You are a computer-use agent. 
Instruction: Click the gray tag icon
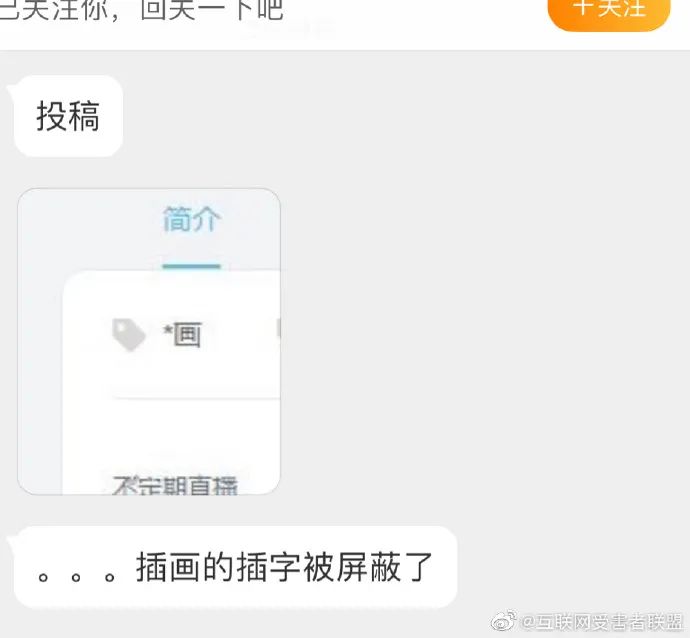click(128, 335)
